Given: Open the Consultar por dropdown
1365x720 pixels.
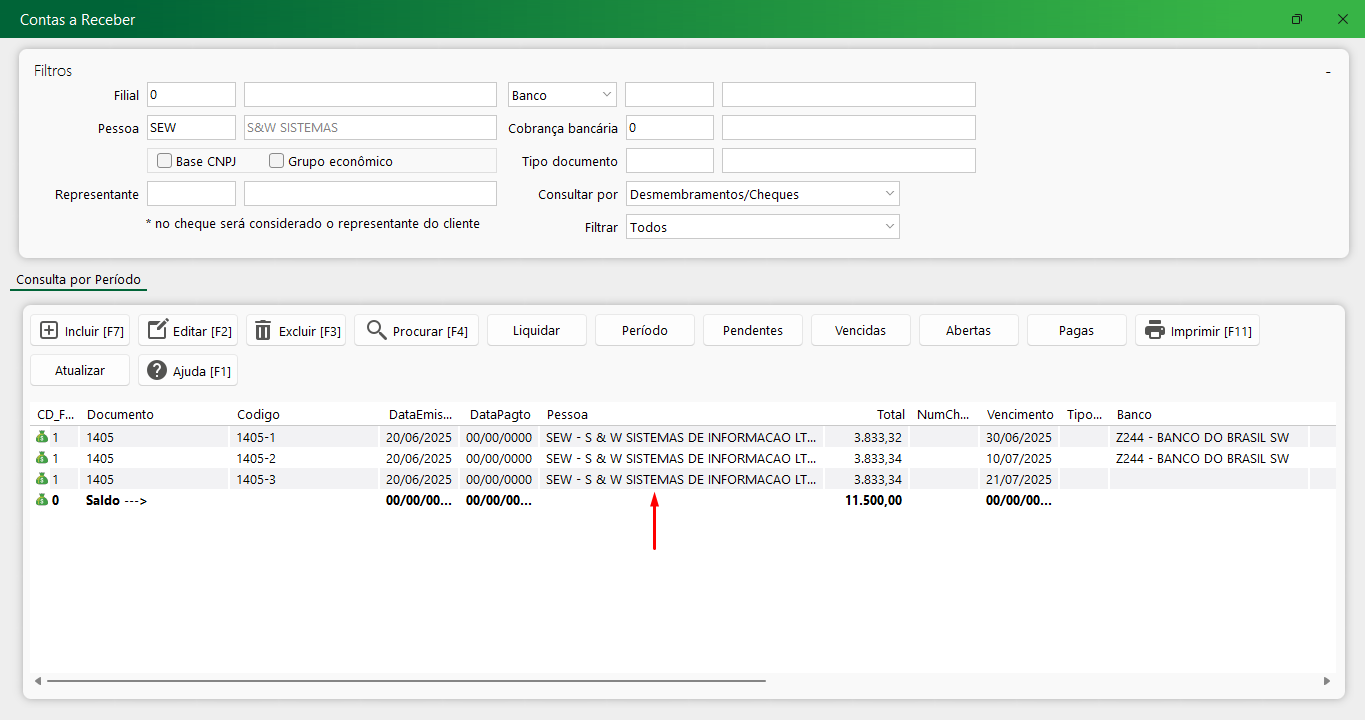Looking at the screenshot, I should click(762, 194).
